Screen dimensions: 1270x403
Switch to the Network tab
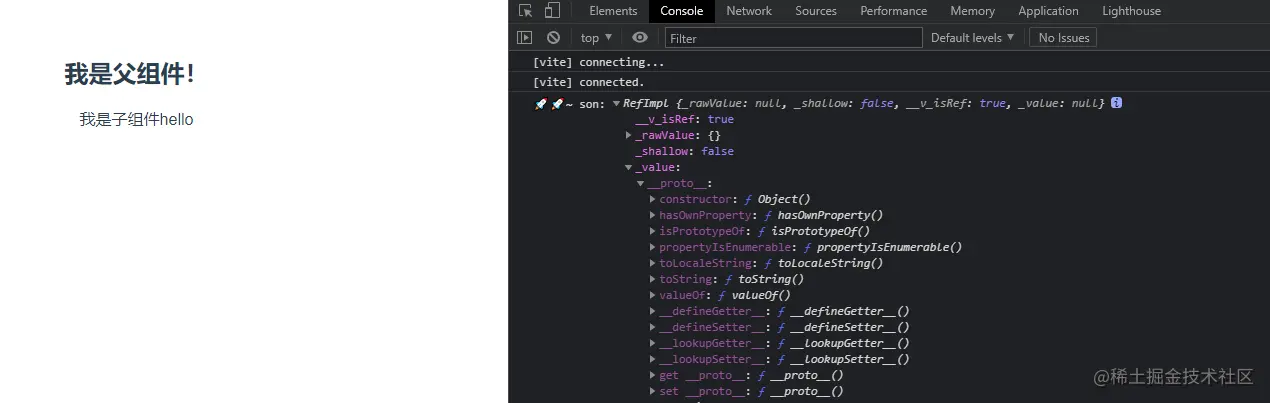pyautogui.click(x=749, y=11)
